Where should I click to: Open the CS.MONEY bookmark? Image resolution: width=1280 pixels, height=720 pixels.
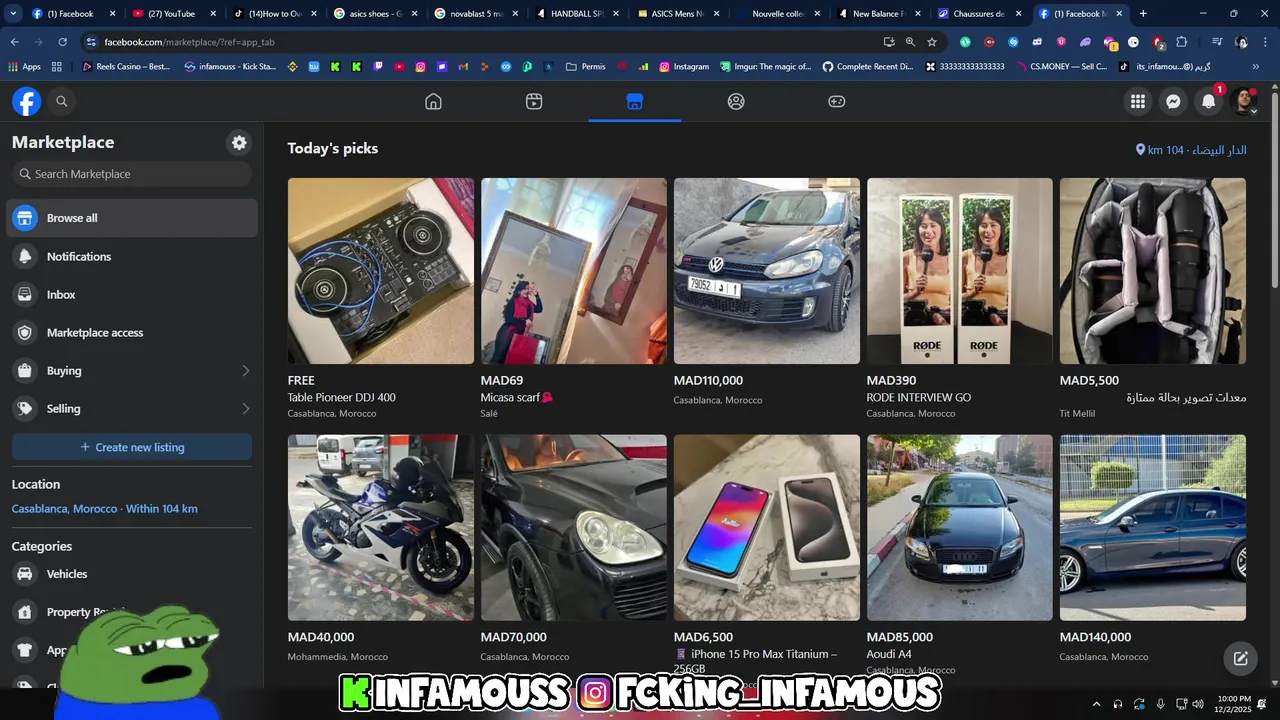1060,67
